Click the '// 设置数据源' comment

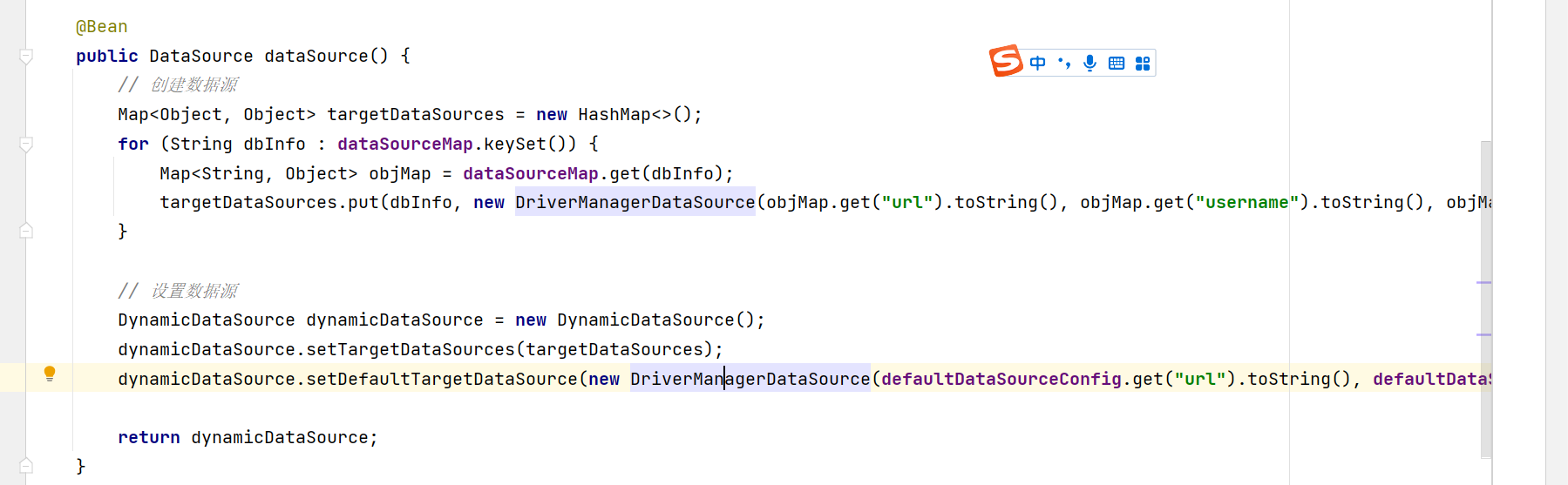178,291
